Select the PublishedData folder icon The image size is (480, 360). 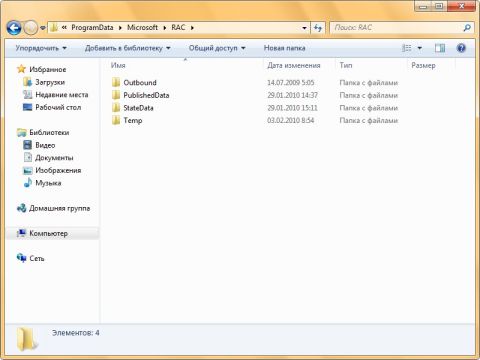(116, 95)
